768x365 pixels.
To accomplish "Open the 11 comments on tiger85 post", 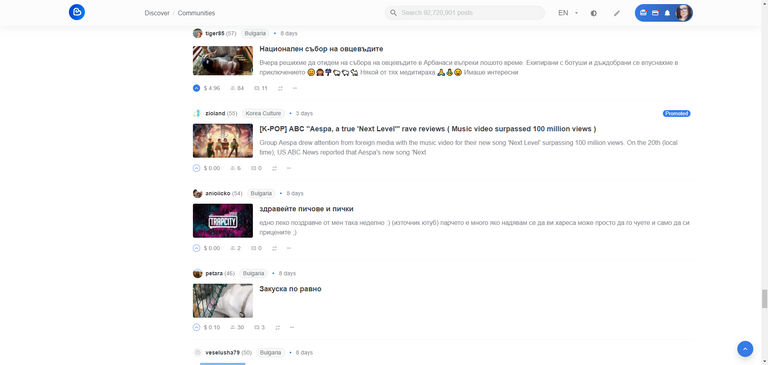I will [261, 88].
